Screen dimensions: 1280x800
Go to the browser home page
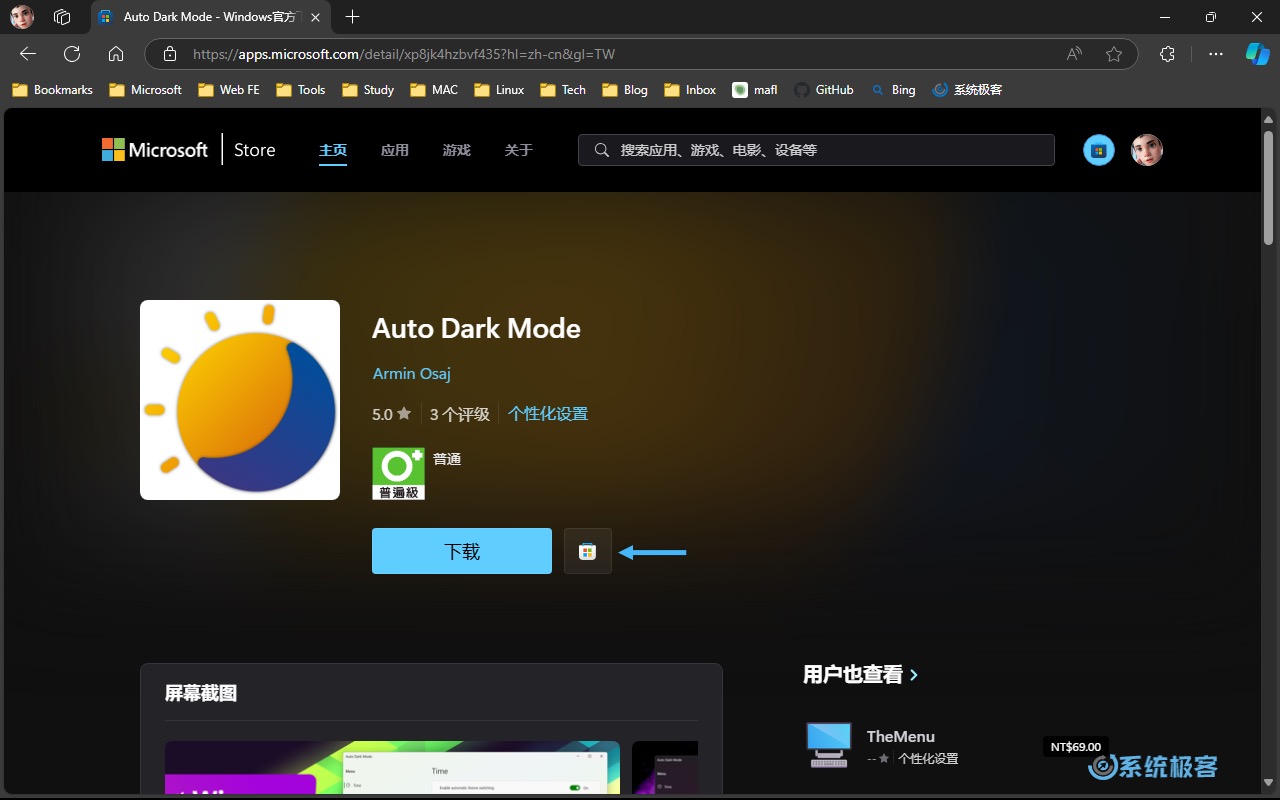pyautogui.click(x=116, y=54)
